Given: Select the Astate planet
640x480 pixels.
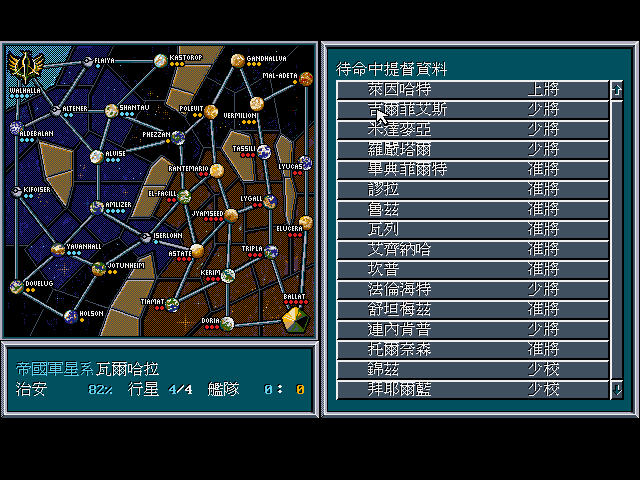Looking at the screenshot, I should (197, 251).
